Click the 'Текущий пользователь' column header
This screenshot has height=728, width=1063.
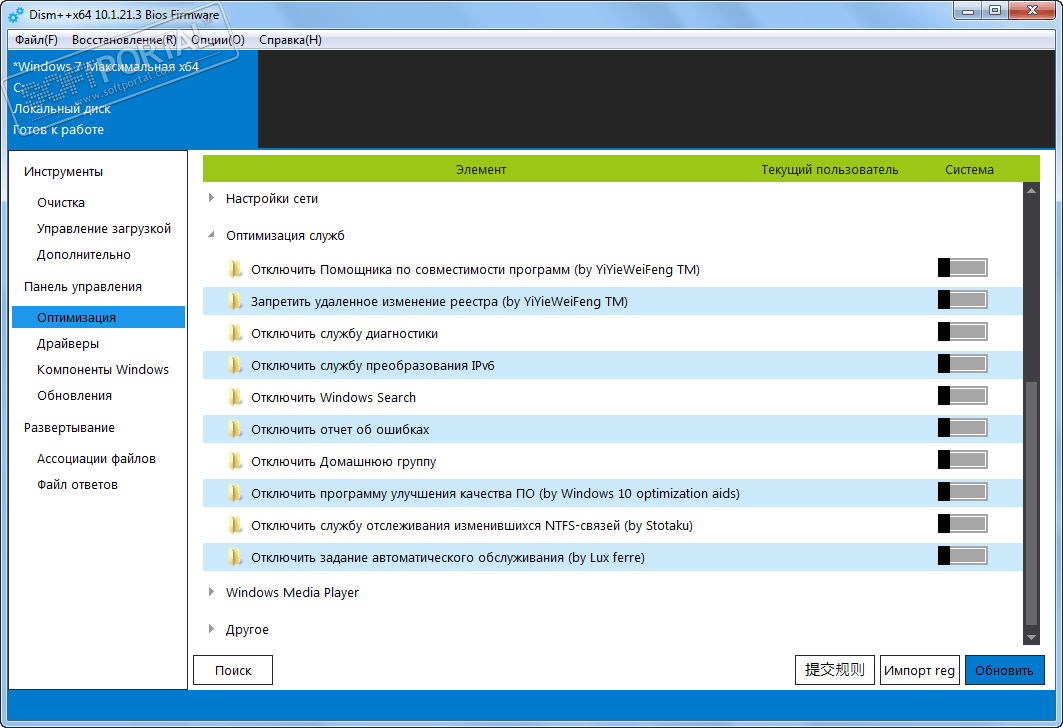coord(830,169)
